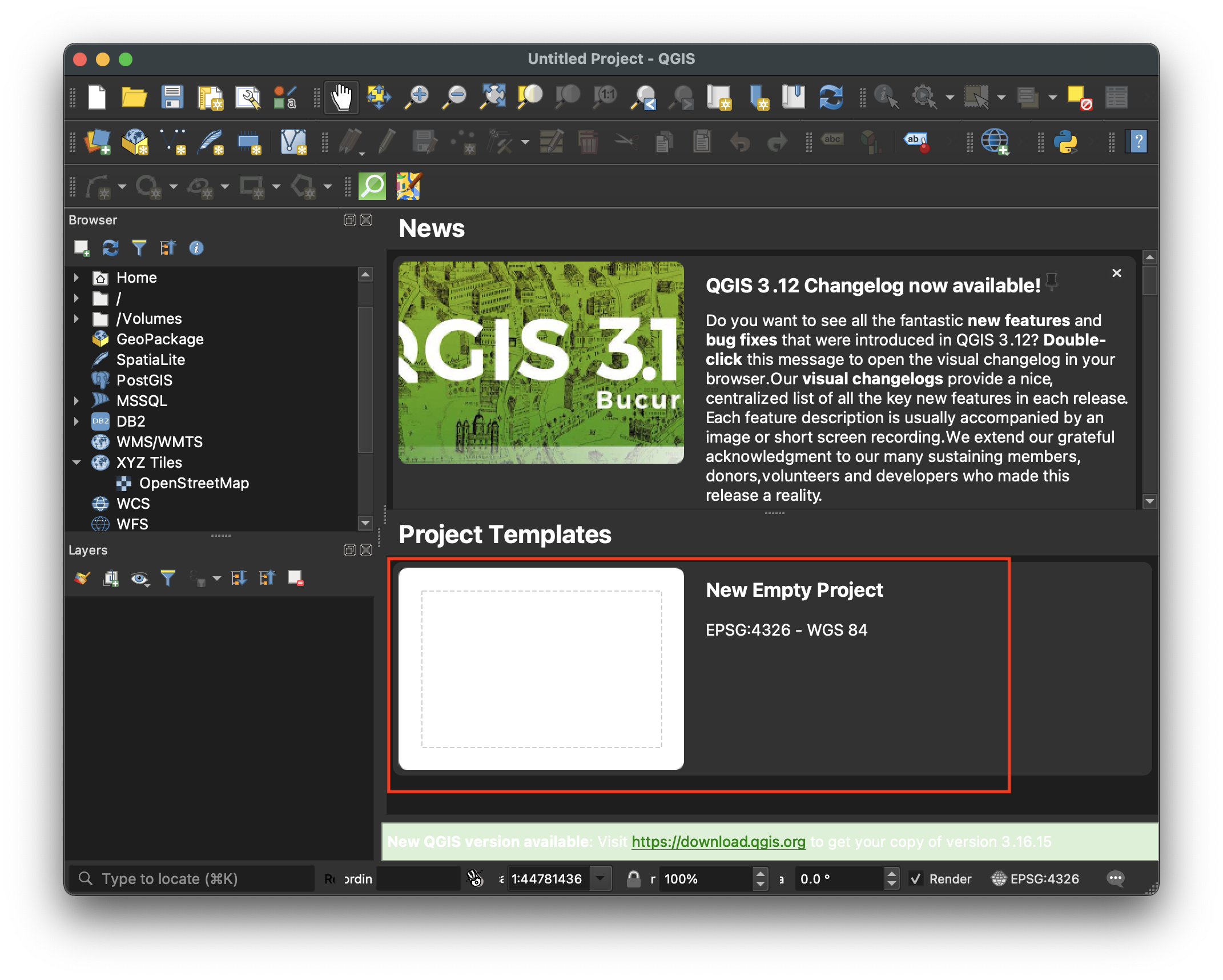Click Add Group icon in Layers panel

[110, 579]
